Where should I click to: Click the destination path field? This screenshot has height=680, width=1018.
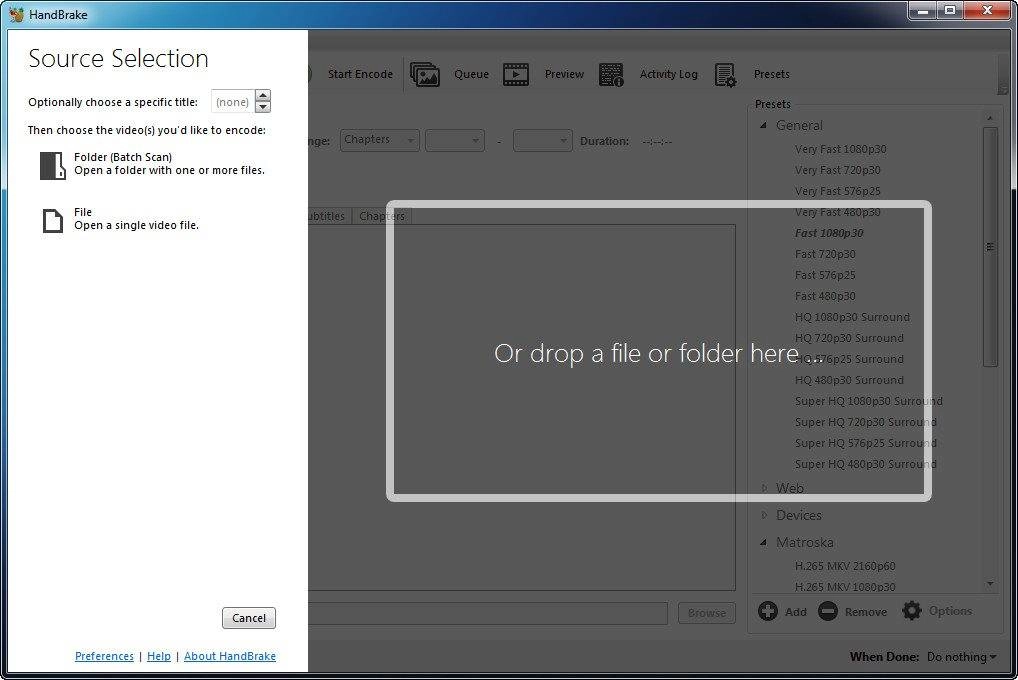(x=488, y=613)
